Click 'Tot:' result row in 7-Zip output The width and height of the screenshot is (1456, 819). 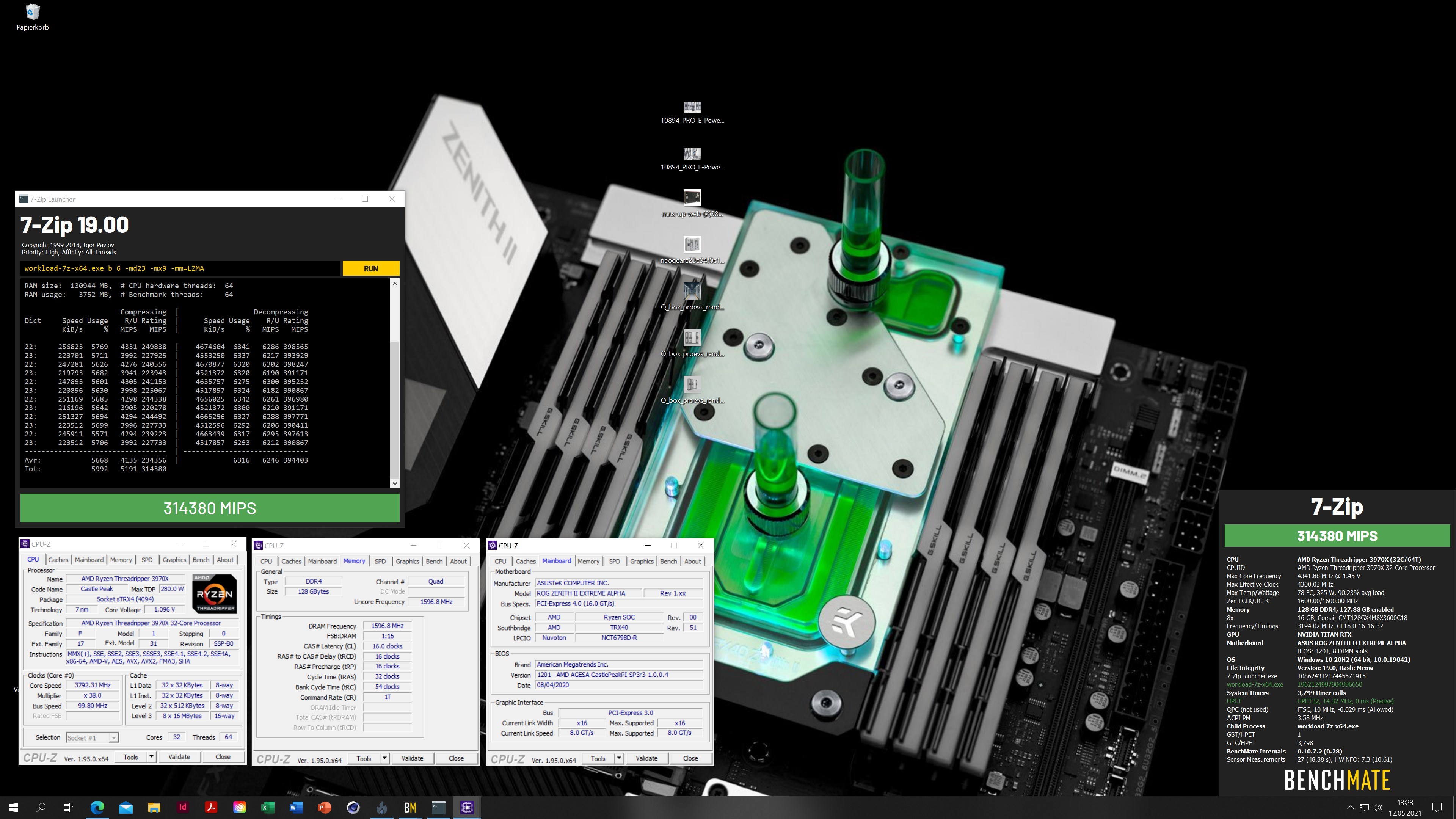coord(95,469)
